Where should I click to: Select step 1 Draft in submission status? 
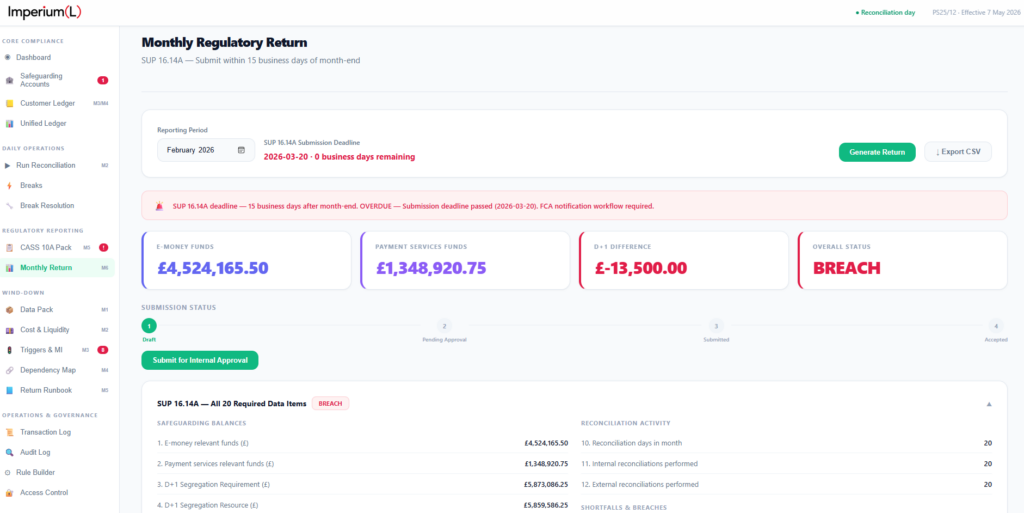(149, 326)
